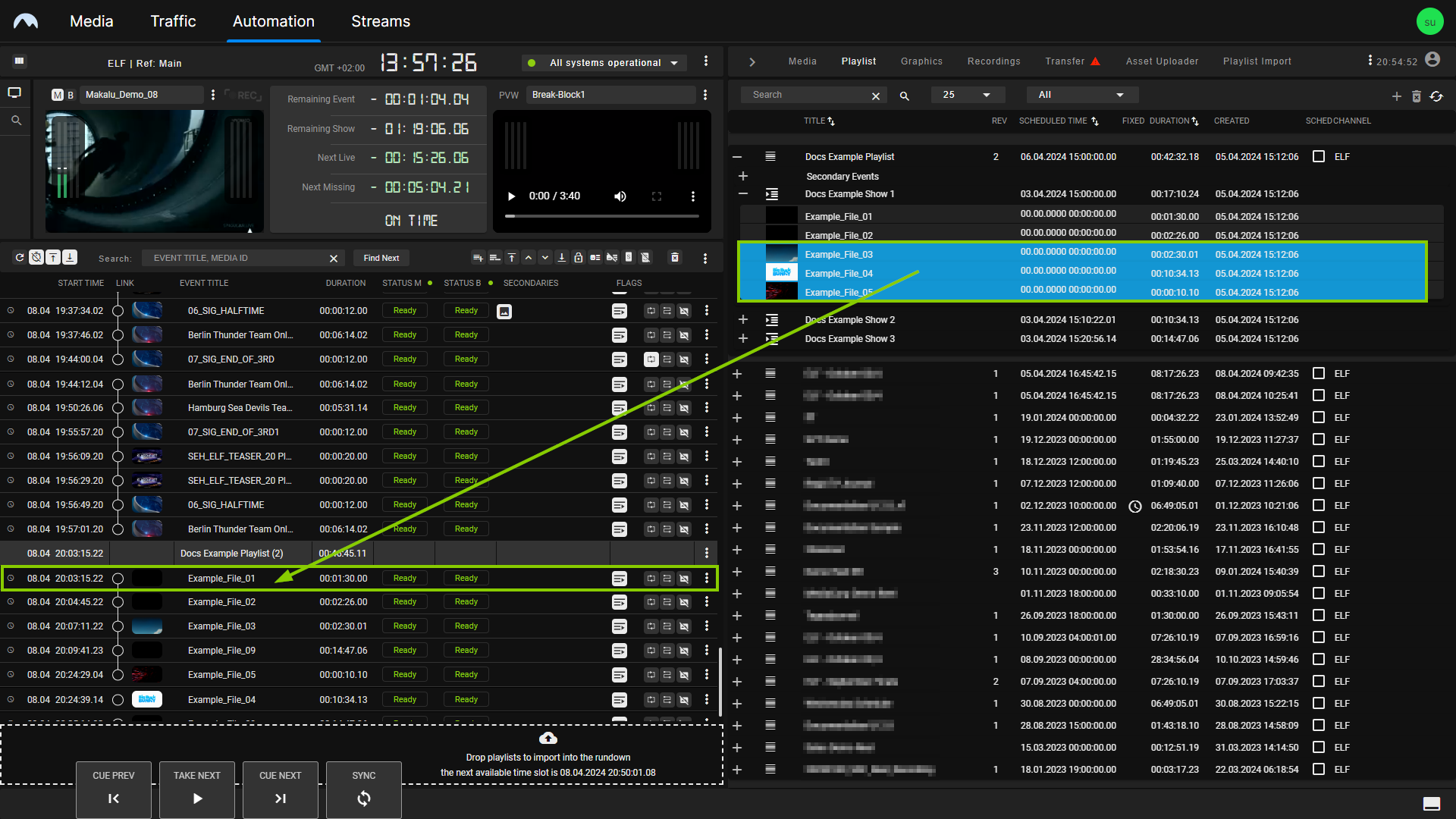Click the Sync rundown button
The width and height of the screenshot is (1456, 819).
363,788
